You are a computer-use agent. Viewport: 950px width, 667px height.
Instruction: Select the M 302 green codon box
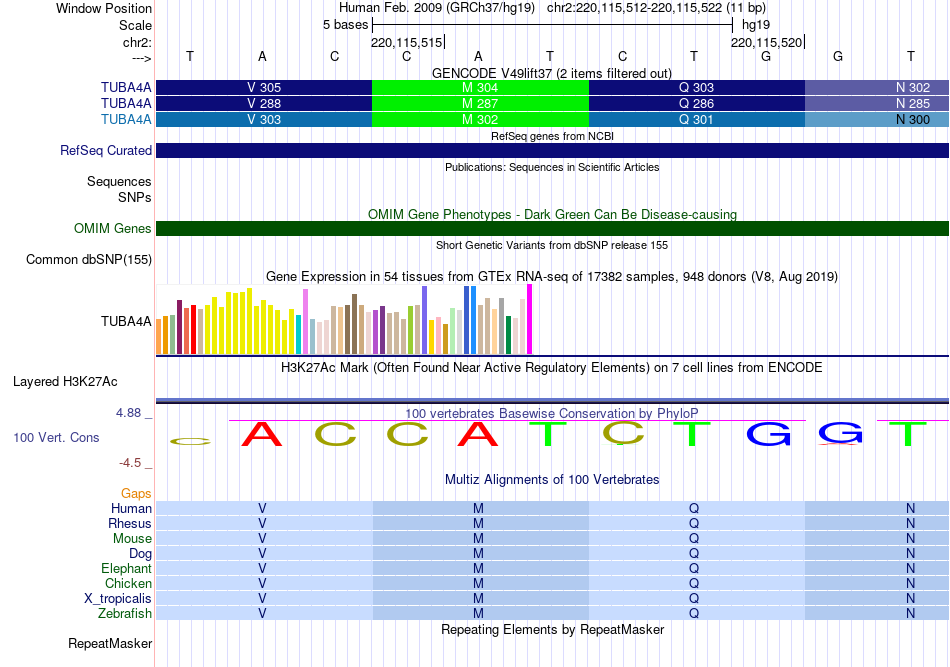pyautogui.click(x=480, y=119)
